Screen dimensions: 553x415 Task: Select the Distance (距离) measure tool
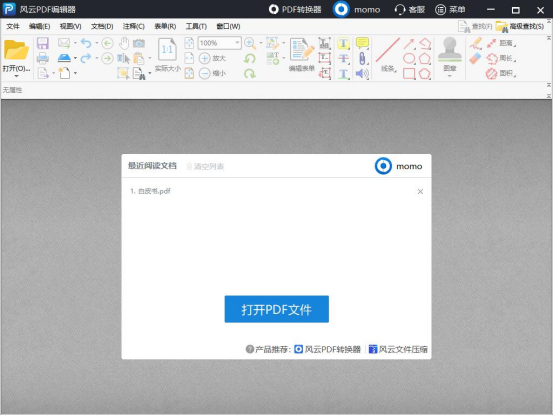pyautogui.click(x=501, y=43)
